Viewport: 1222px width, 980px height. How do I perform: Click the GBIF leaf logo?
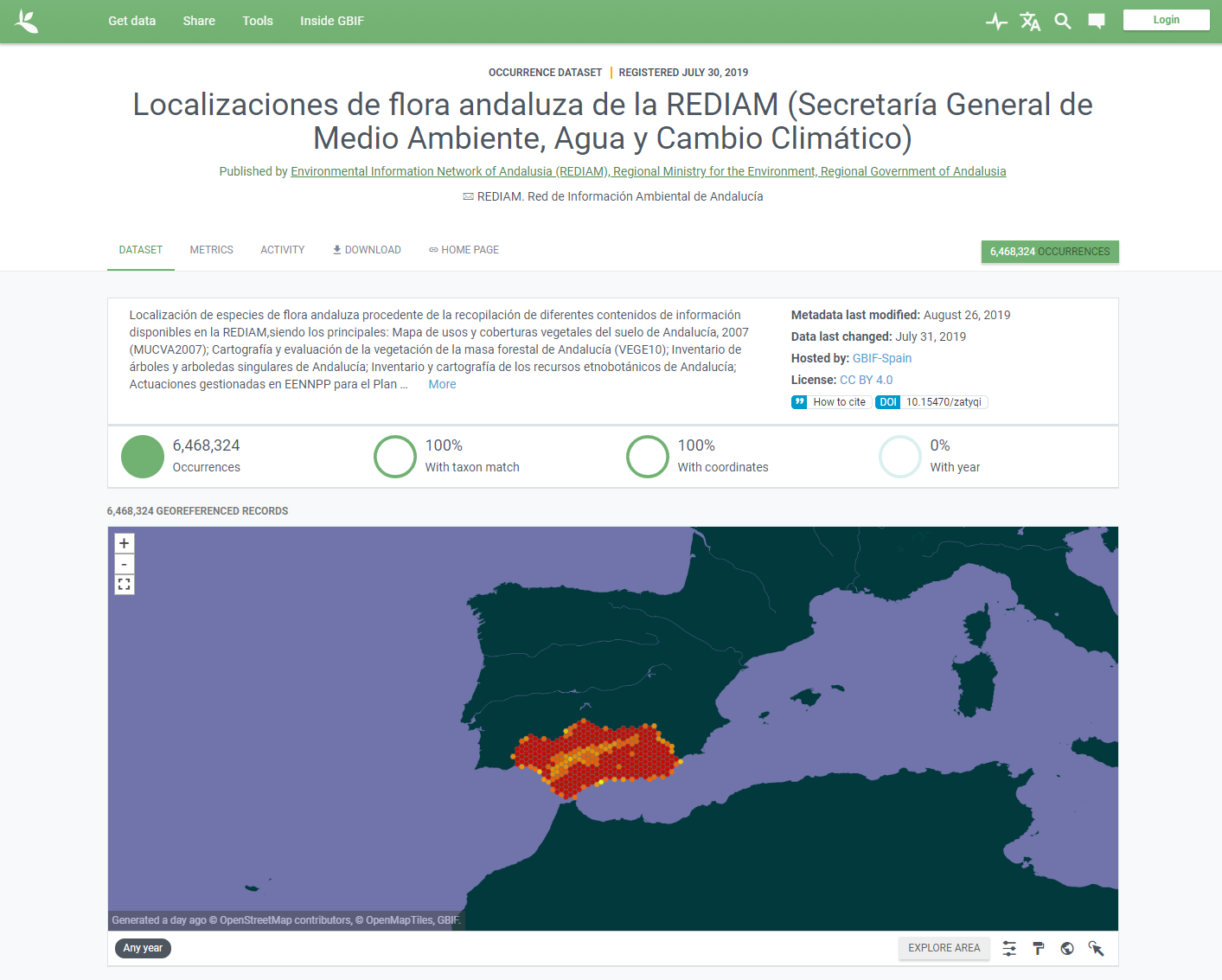click(27, 21)
